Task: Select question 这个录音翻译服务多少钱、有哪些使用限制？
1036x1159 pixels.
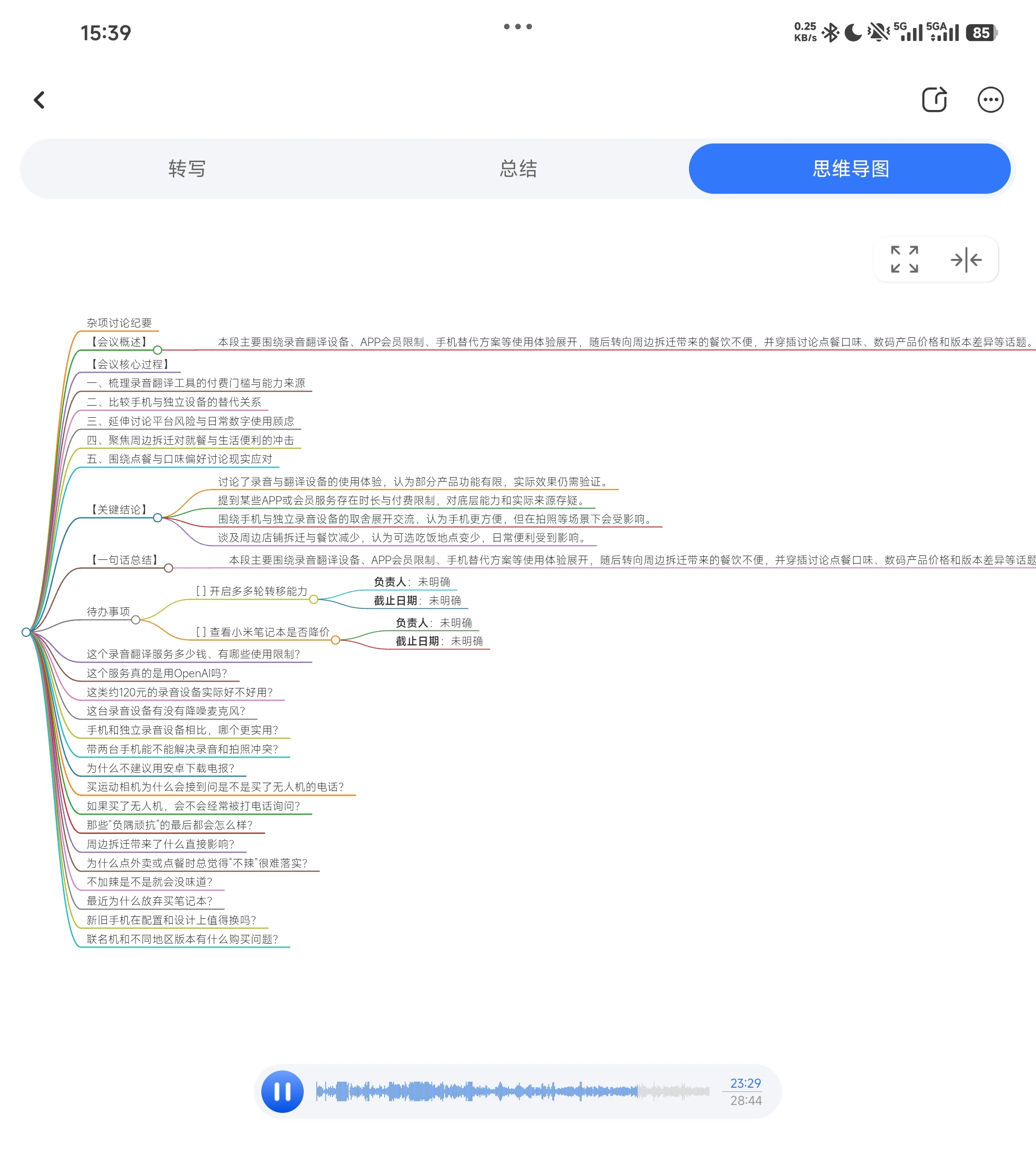Action: click(x=193, y=654)
